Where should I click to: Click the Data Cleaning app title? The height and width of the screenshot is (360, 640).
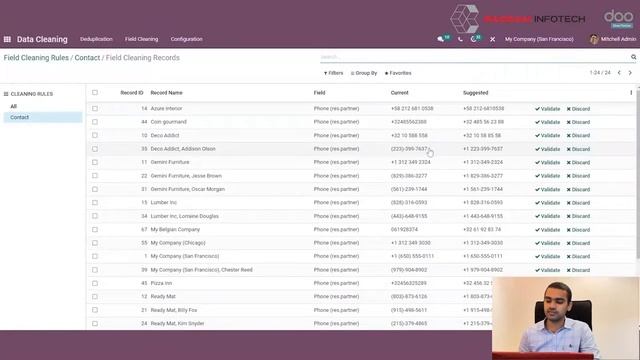click(x=42, y=39)
